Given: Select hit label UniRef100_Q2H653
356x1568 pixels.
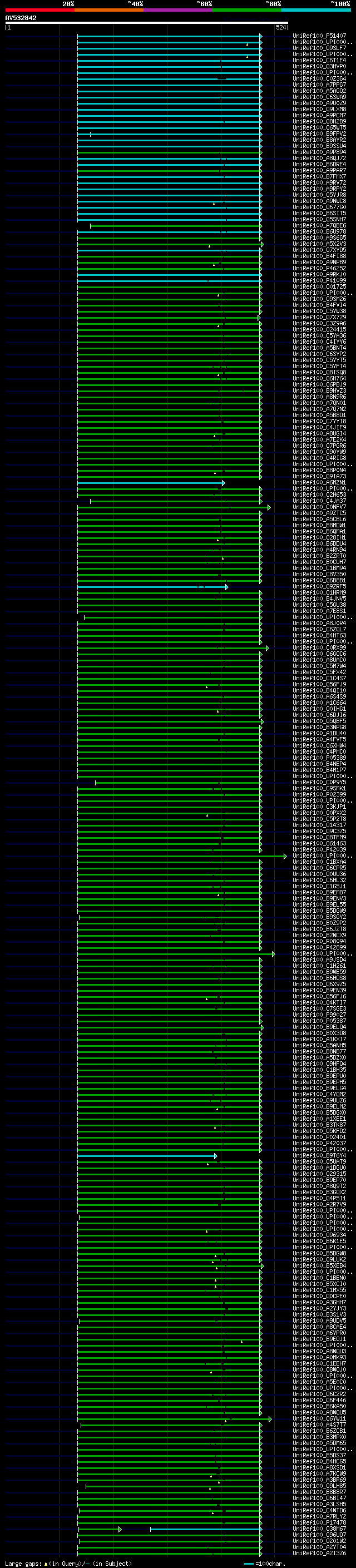Looking at the screenshot, I should pos(319,495).
